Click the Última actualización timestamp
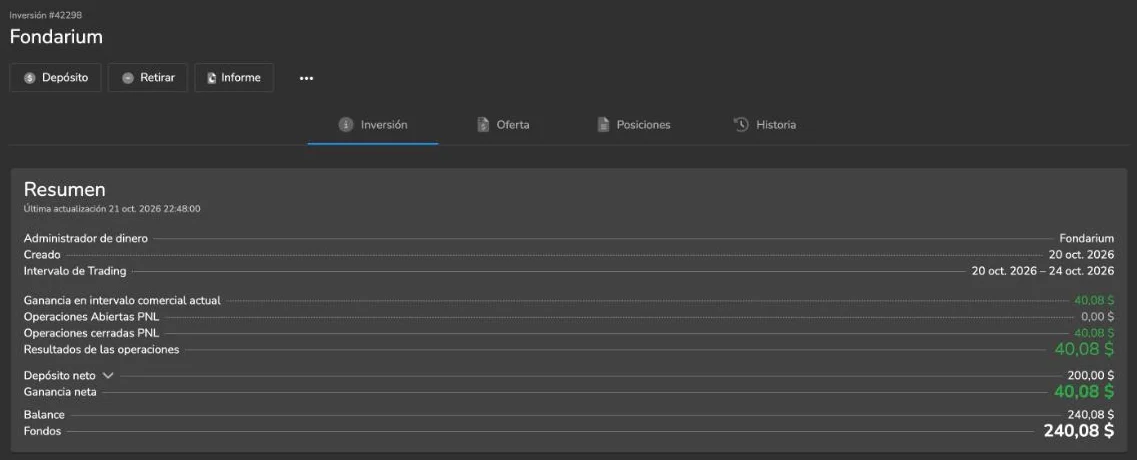Screen dimensions: 1137x460 tap(112, 209)
